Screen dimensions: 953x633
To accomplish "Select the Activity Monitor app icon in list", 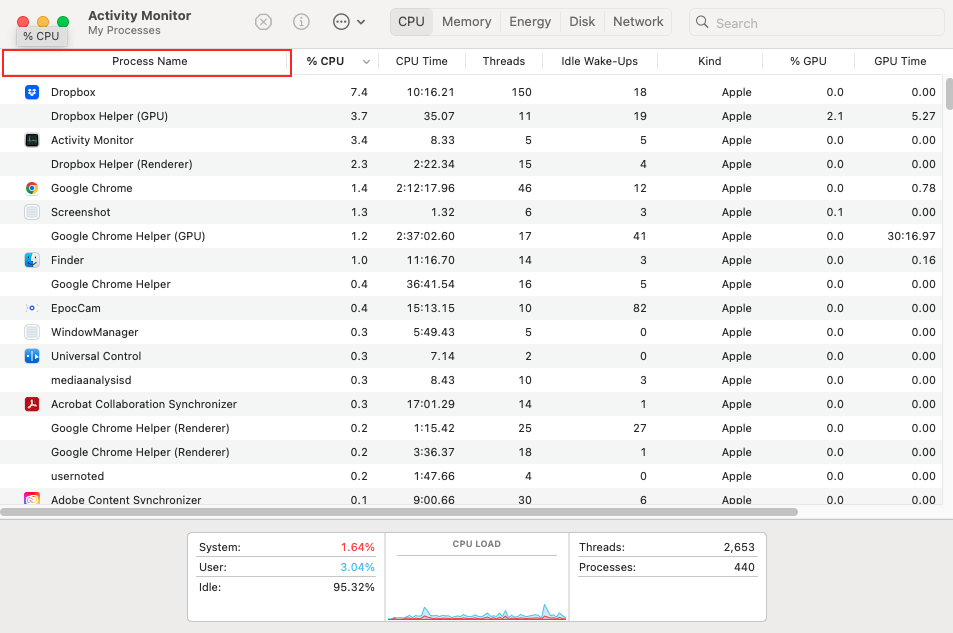I will click(x=32, y=140).
